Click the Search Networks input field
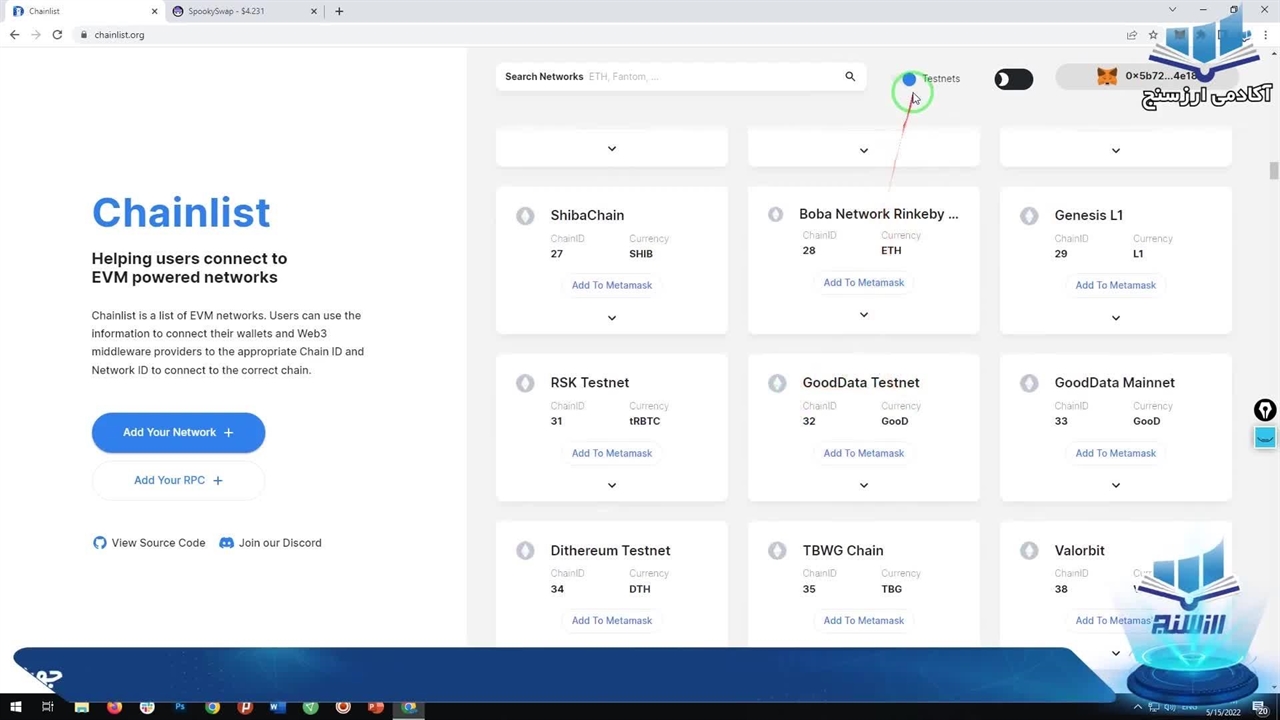Viewport: 1280px width, 720px height. [680, 76]
